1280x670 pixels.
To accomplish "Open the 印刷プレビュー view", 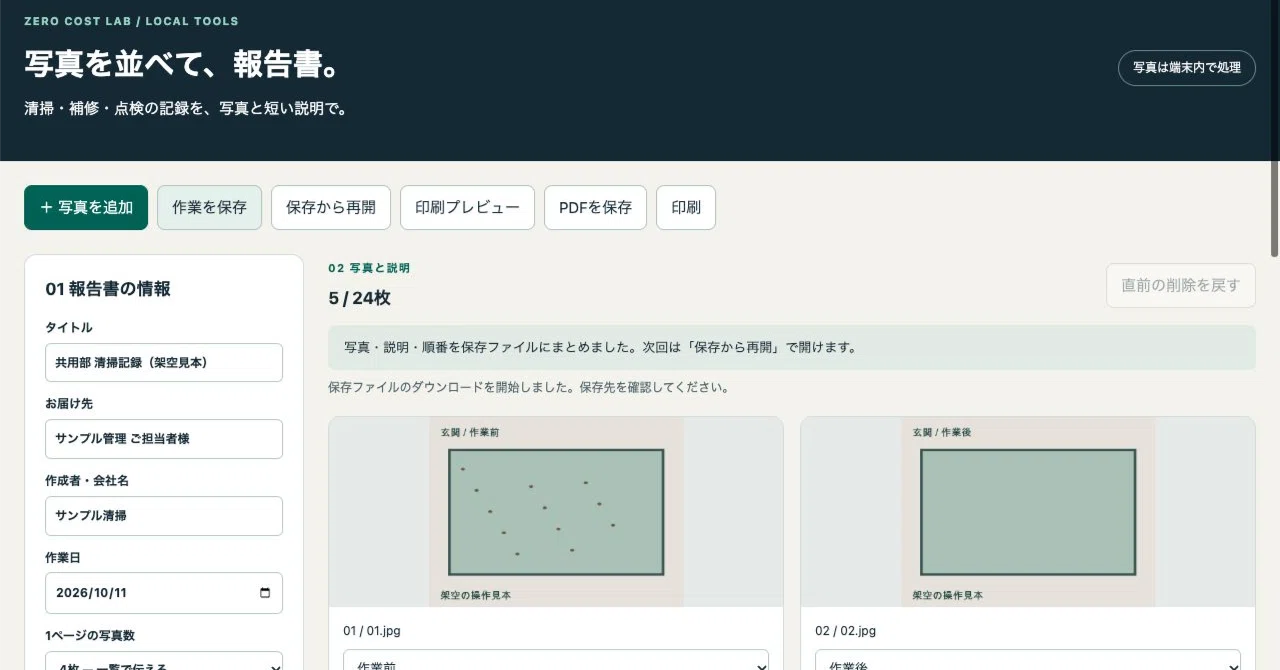I will (468, 207).
